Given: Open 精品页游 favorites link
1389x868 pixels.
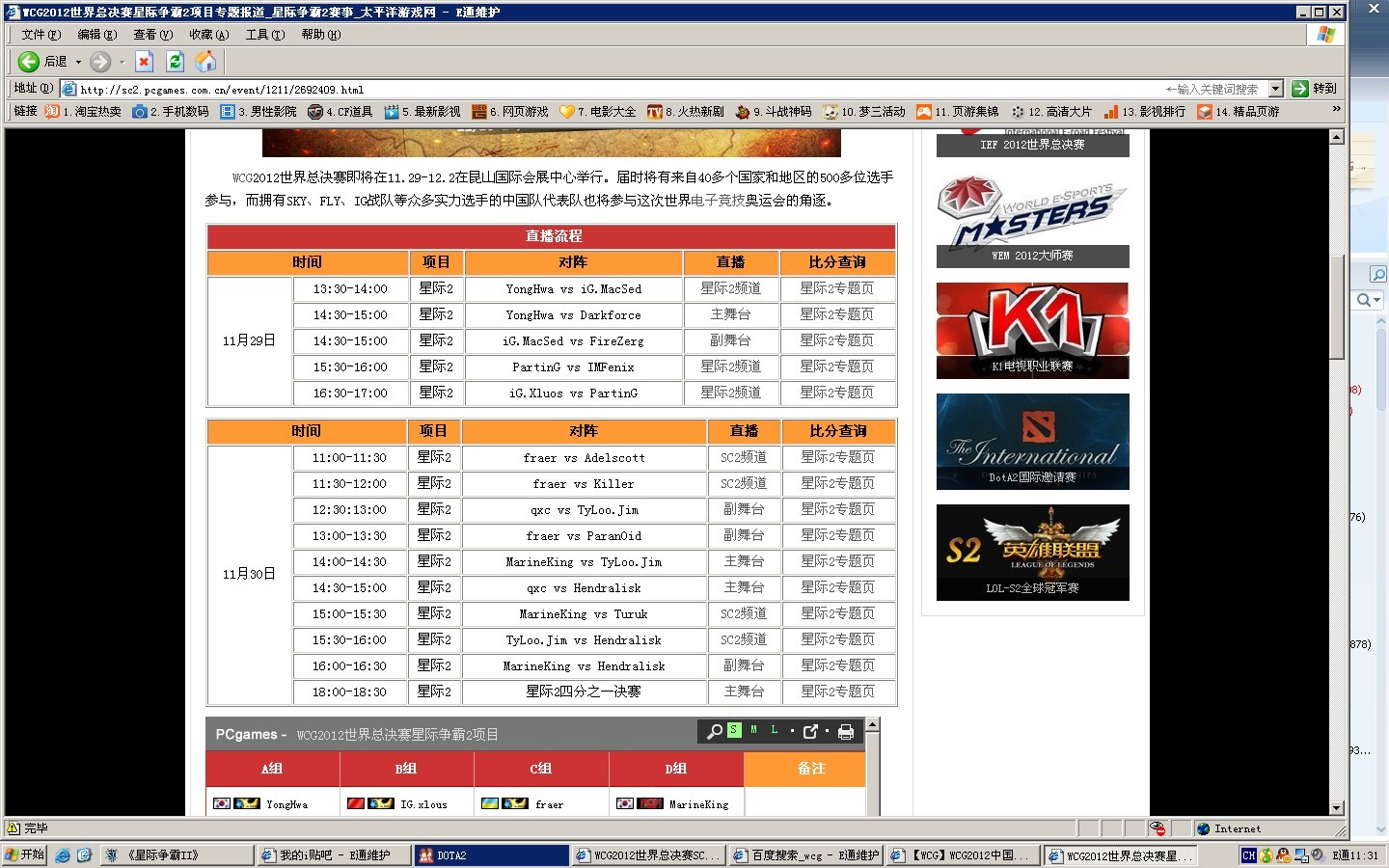Looking at the screenshot, I should coord(1239,112).
